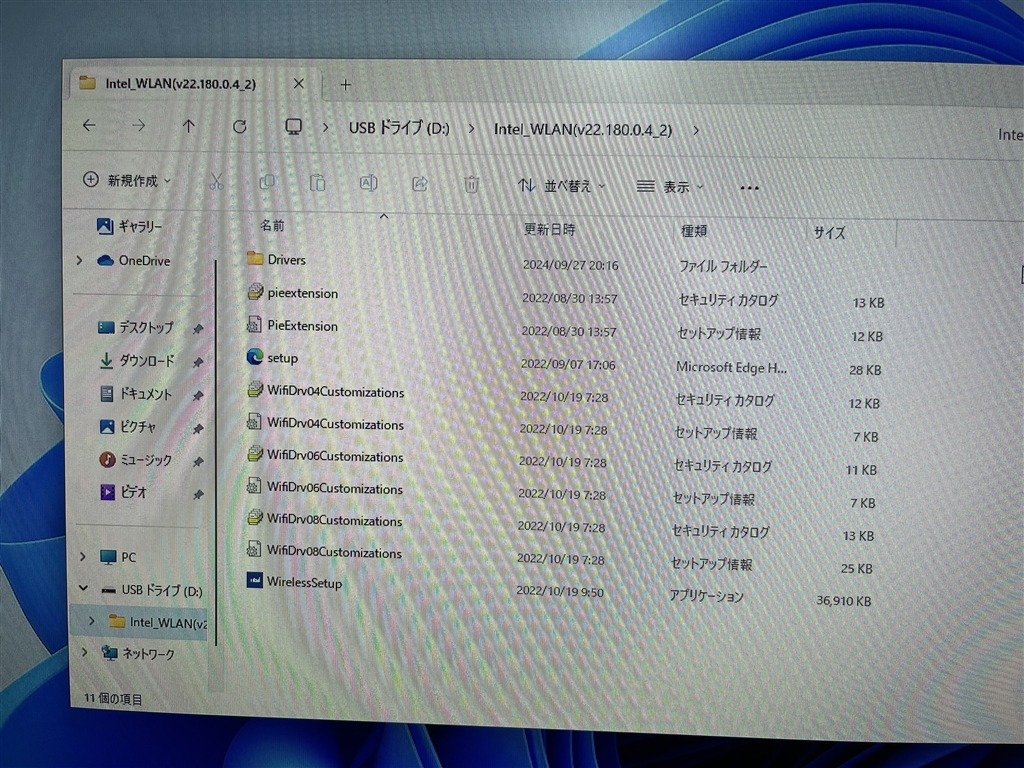This screenshot has width=1024, height=768.
Task: Click the pin icon next to ドキュメント
Action: click(197, 396)
